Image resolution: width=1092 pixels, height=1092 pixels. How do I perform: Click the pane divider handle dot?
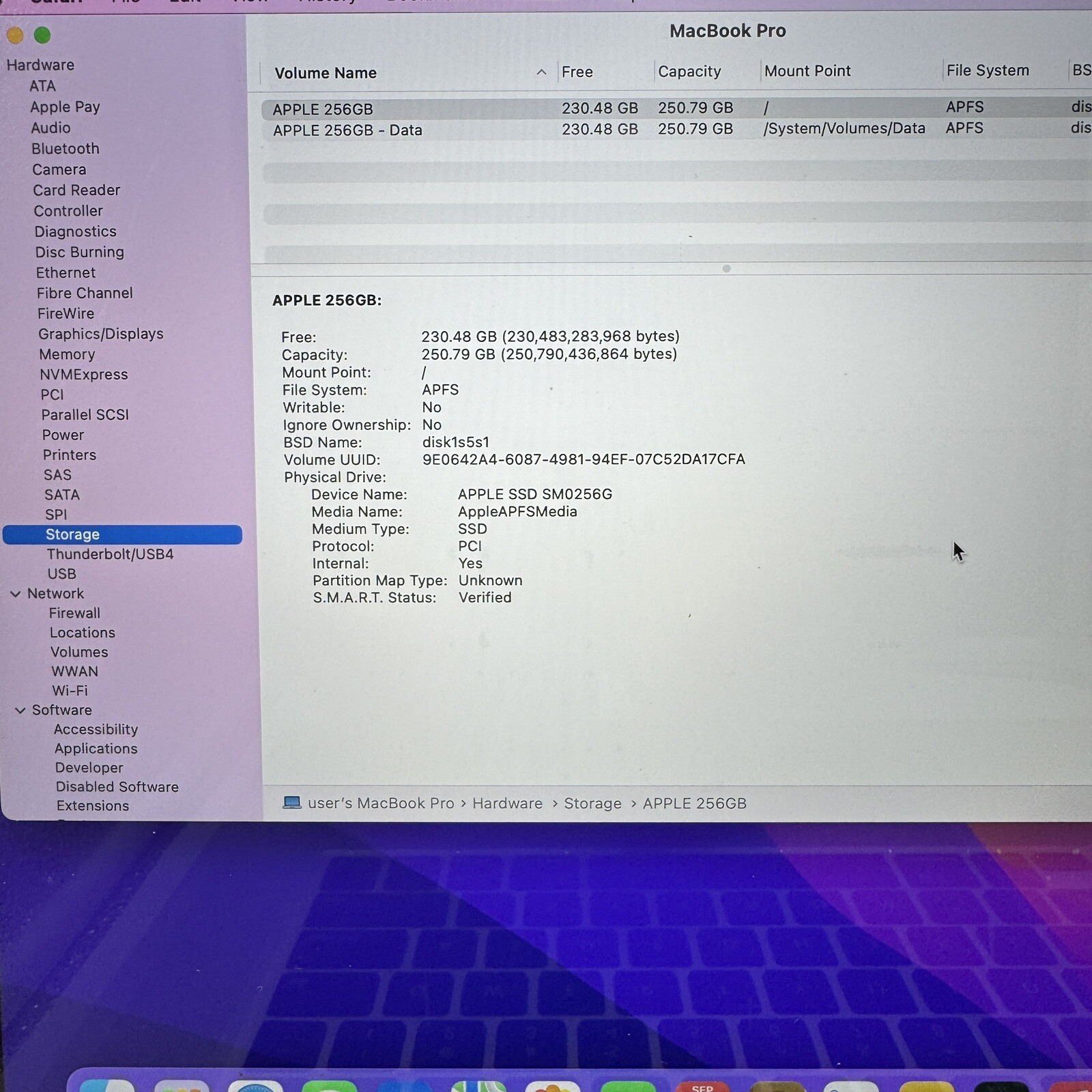pos(726,268)
